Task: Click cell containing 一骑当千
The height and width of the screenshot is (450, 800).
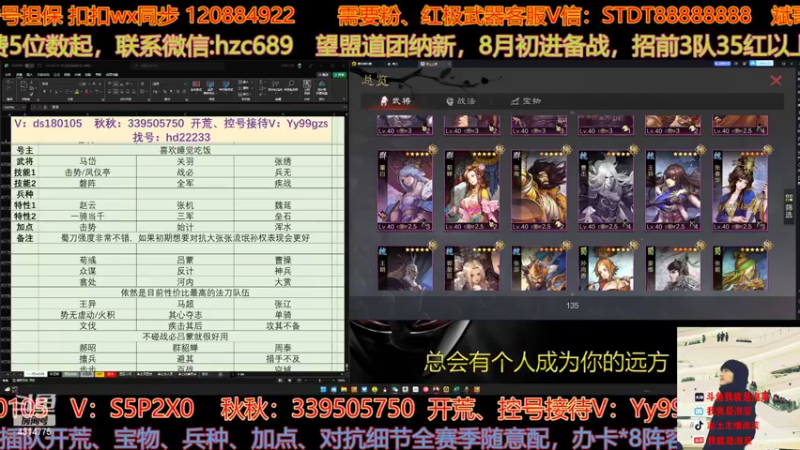Action: tap(87, 216)
